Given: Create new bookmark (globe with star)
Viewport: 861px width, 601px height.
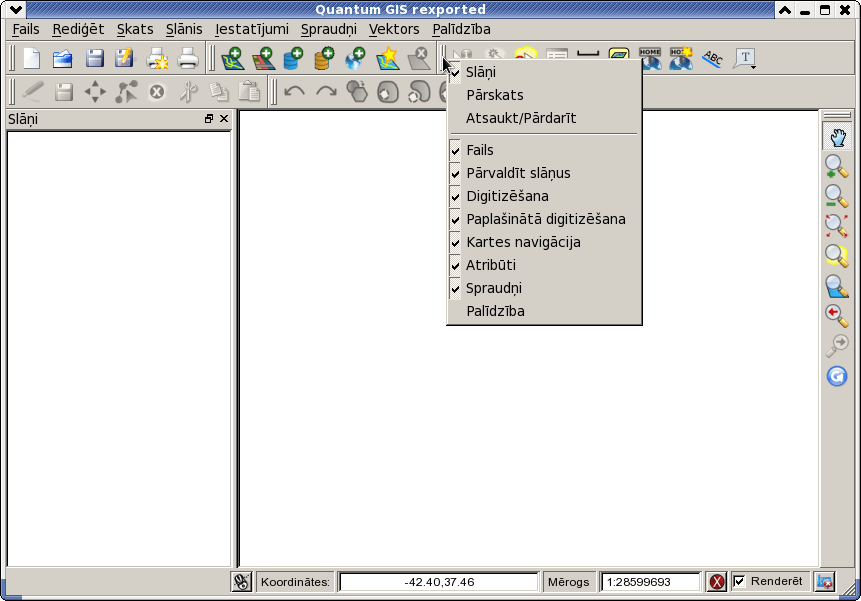Looking at the screenshot, I should coord(681,58).
